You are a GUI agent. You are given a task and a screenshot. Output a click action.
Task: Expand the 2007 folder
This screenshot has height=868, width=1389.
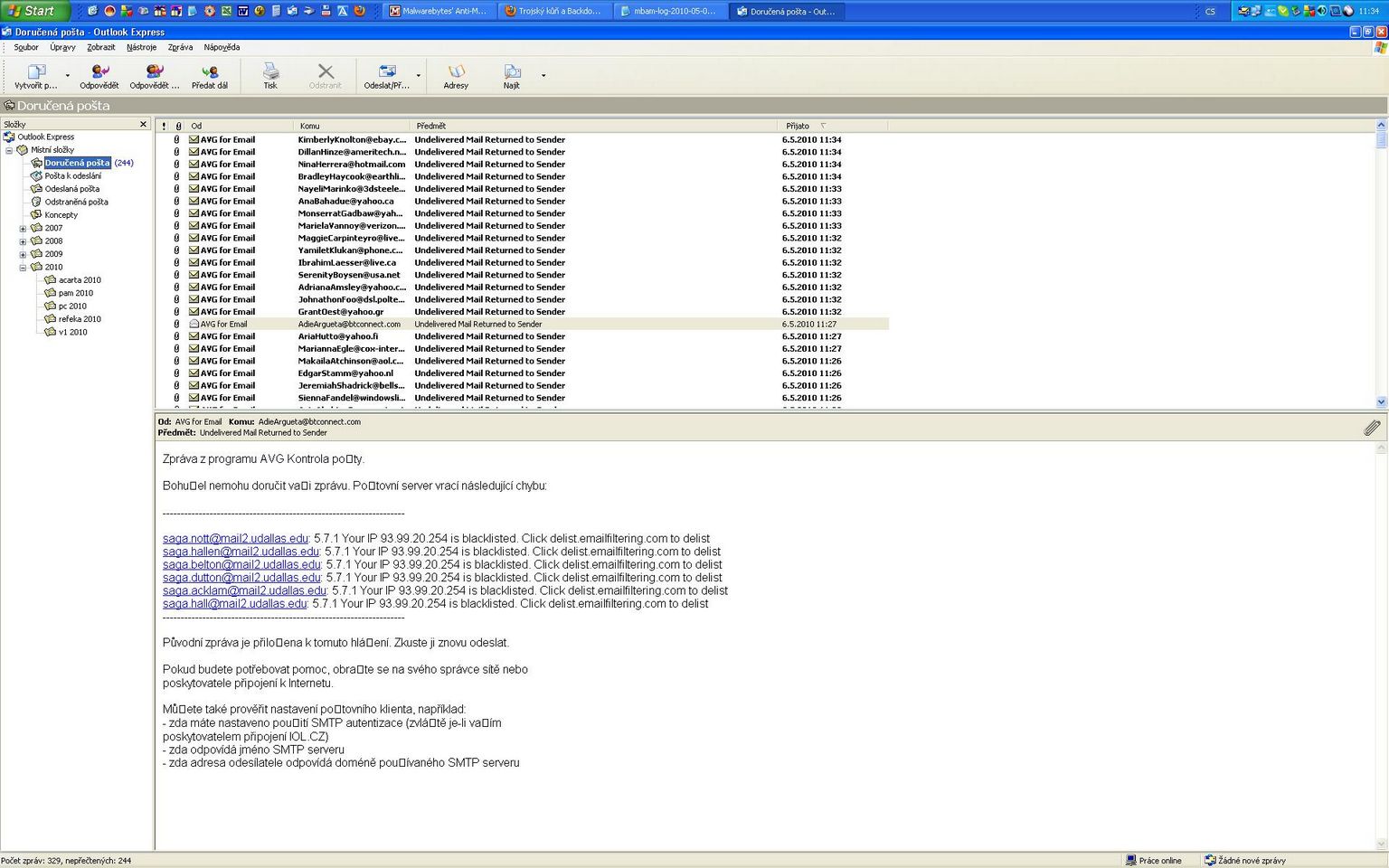23,229
